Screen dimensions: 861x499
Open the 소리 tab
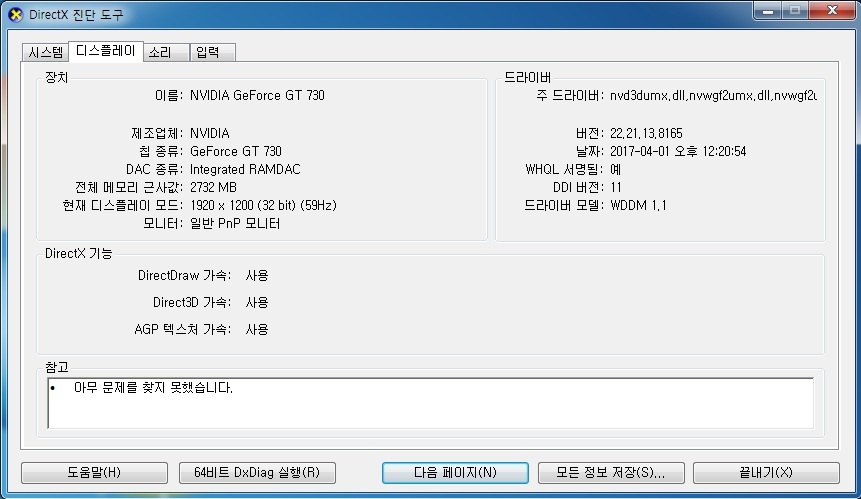click(x=166, y=53)
